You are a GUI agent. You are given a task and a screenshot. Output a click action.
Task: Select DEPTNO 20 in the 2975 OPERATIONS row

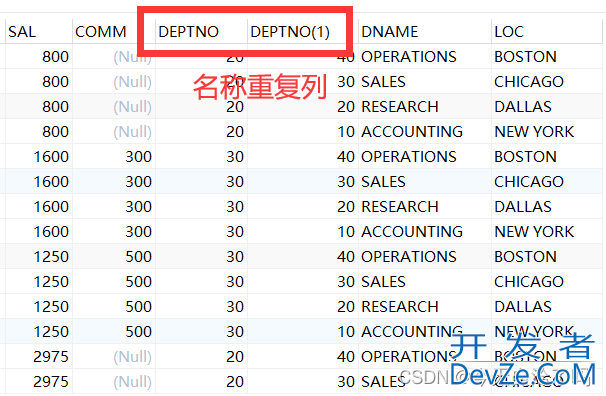[x=235, y=357]
